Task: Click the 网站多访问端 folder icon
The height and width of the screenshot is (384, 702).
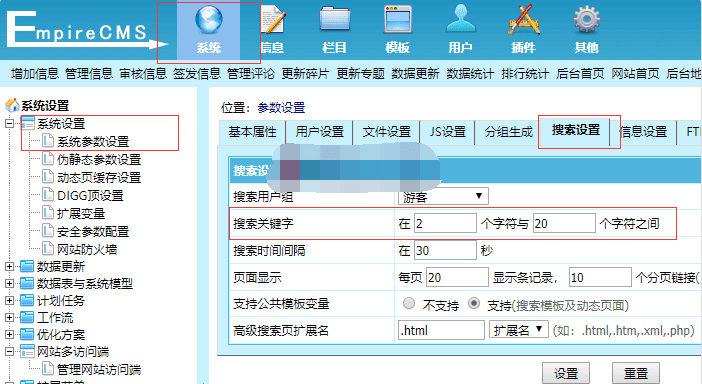Action: [27, 351]
